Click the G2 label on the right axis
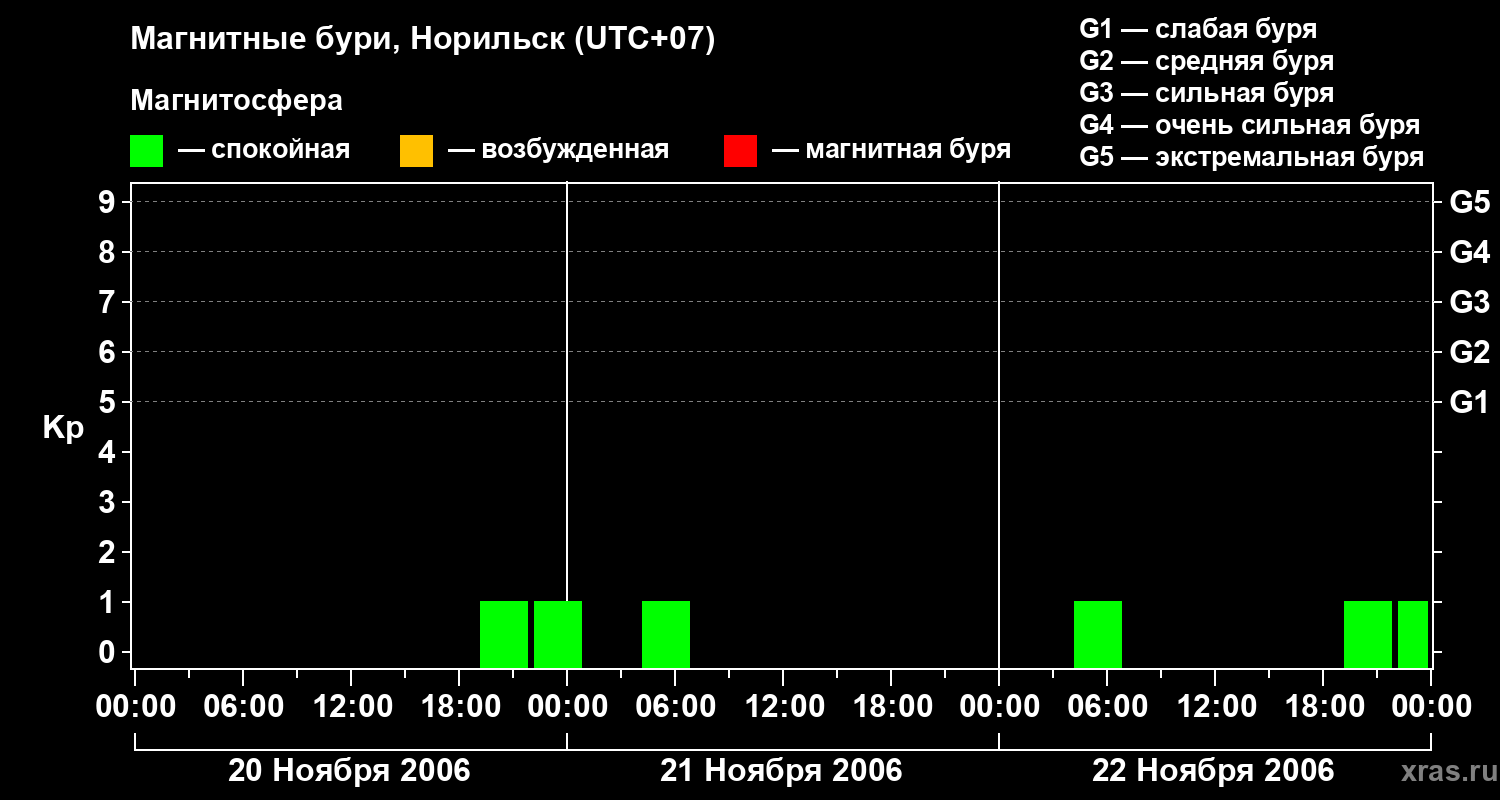Image resolution: width=1500 pixels, height=800 pixels. click(x=1469, y=352)
